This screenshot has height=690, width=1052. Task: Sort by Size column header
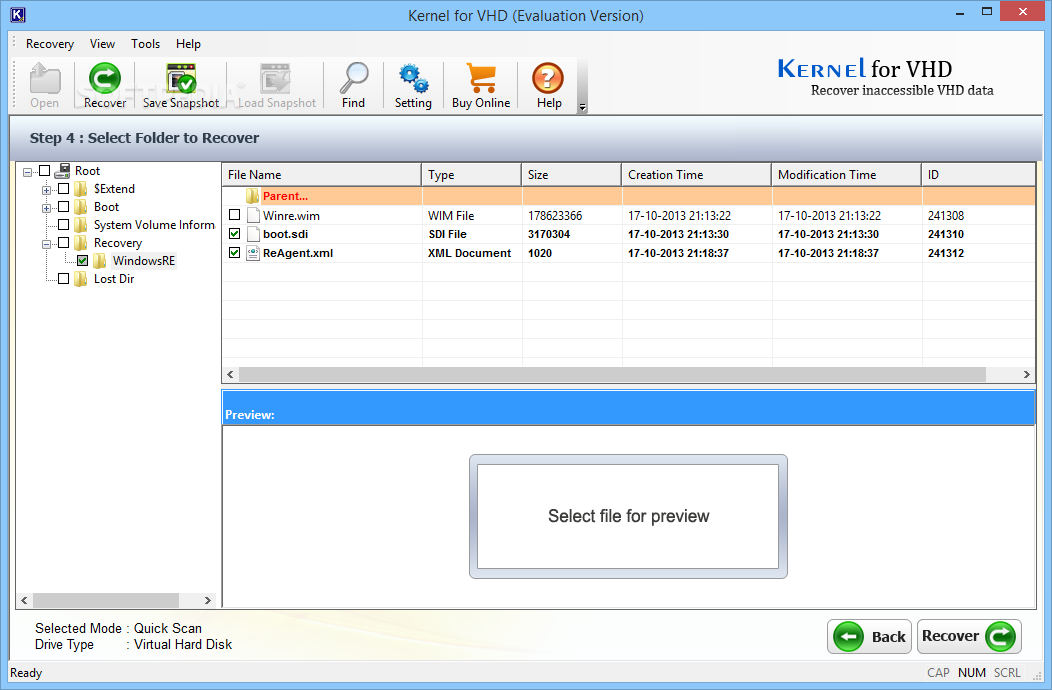[x=572, y=175]
